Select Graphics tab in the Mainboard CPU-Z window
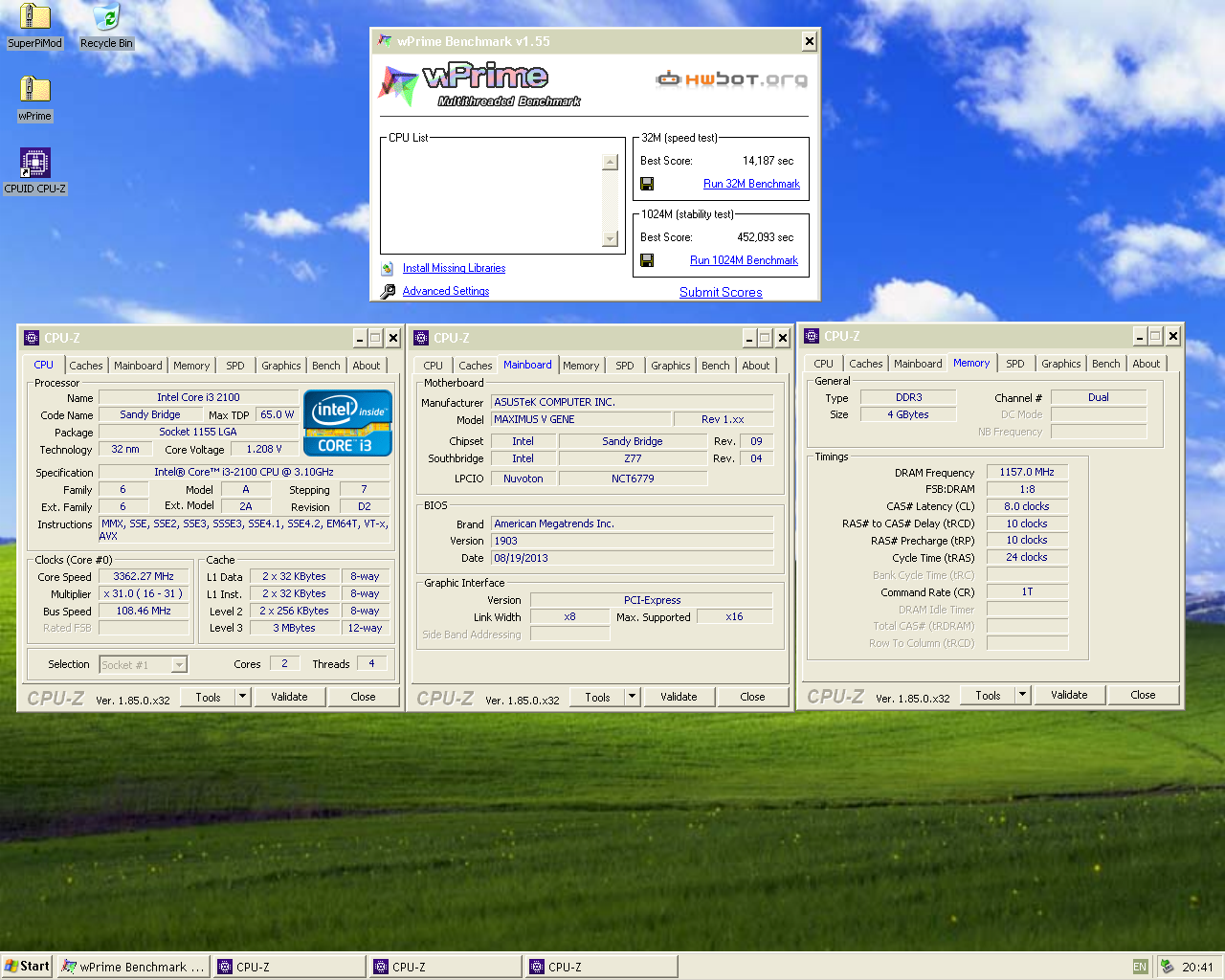 tap(671, 366)
